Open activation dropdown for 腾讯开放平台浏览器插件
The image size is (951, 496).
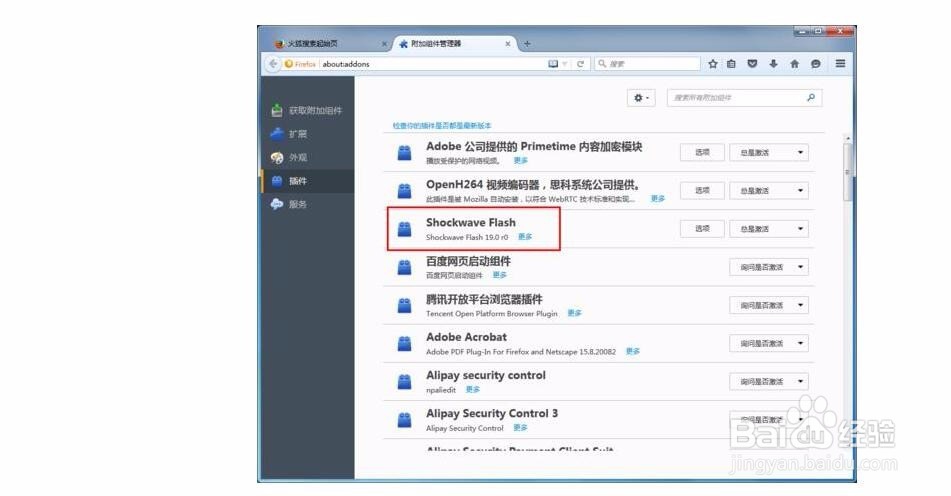(769, 305)
